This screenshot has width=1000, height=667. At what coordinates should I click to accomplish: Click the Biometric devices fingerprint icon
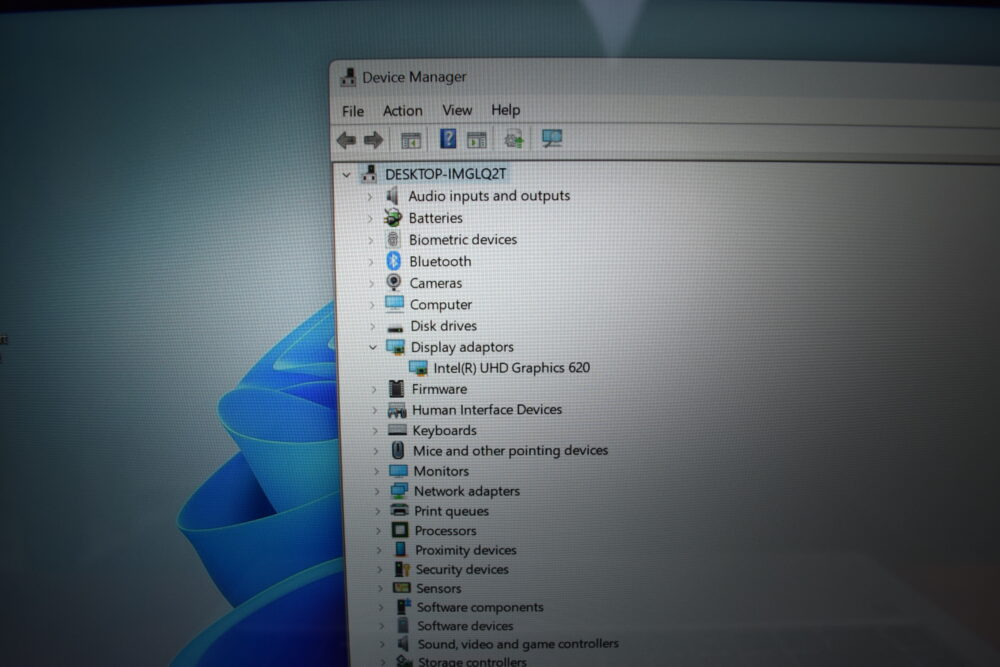point(393,240)
